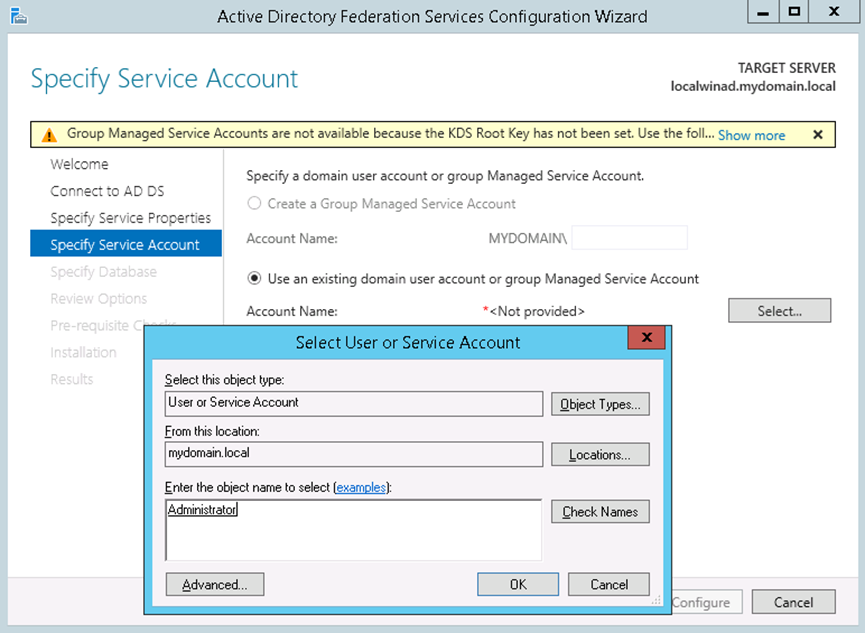Click Show more in warning banner

click(x=751, y=135)
